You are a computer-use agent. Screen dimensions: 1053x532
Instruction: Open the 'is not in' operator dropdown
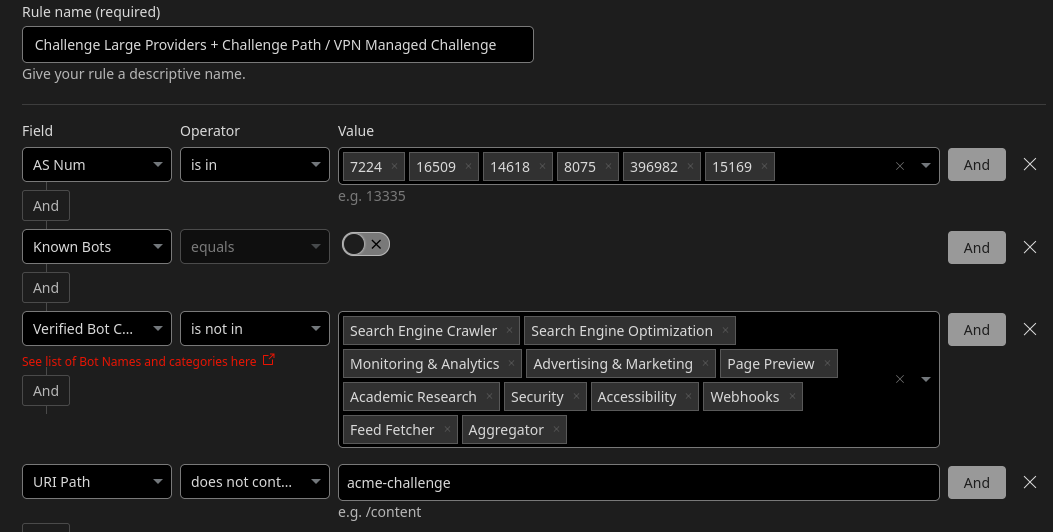pos(255,328)
